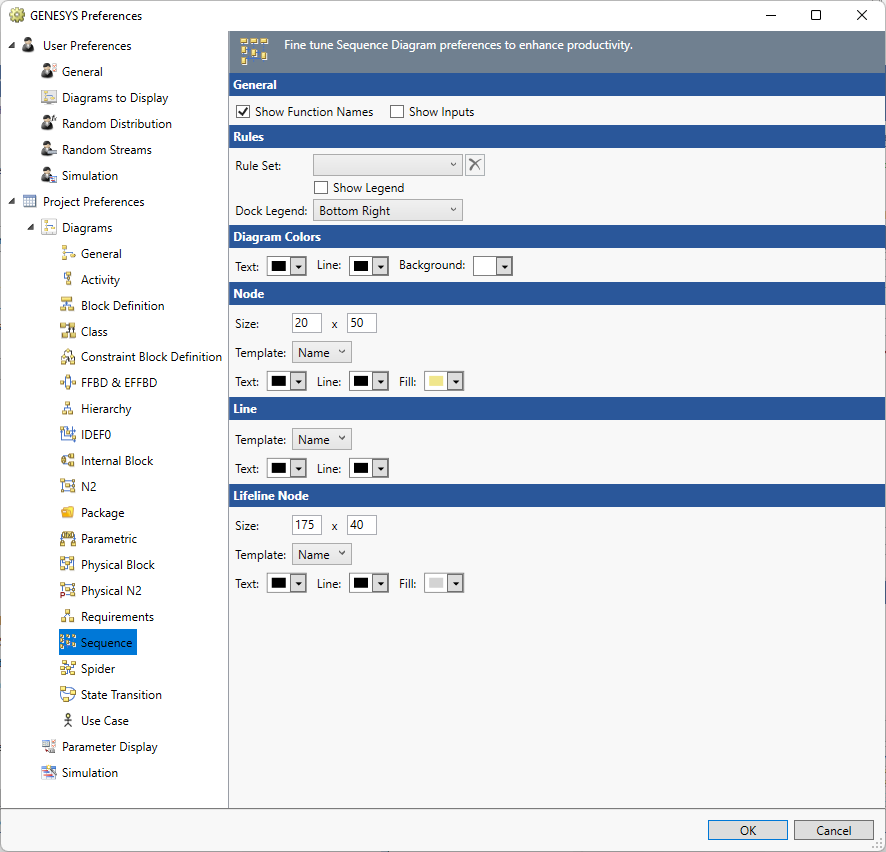Enable the Show Inputs checkbox
The height and width of the screenshot is (852, 886).
[x=396, y=112]
